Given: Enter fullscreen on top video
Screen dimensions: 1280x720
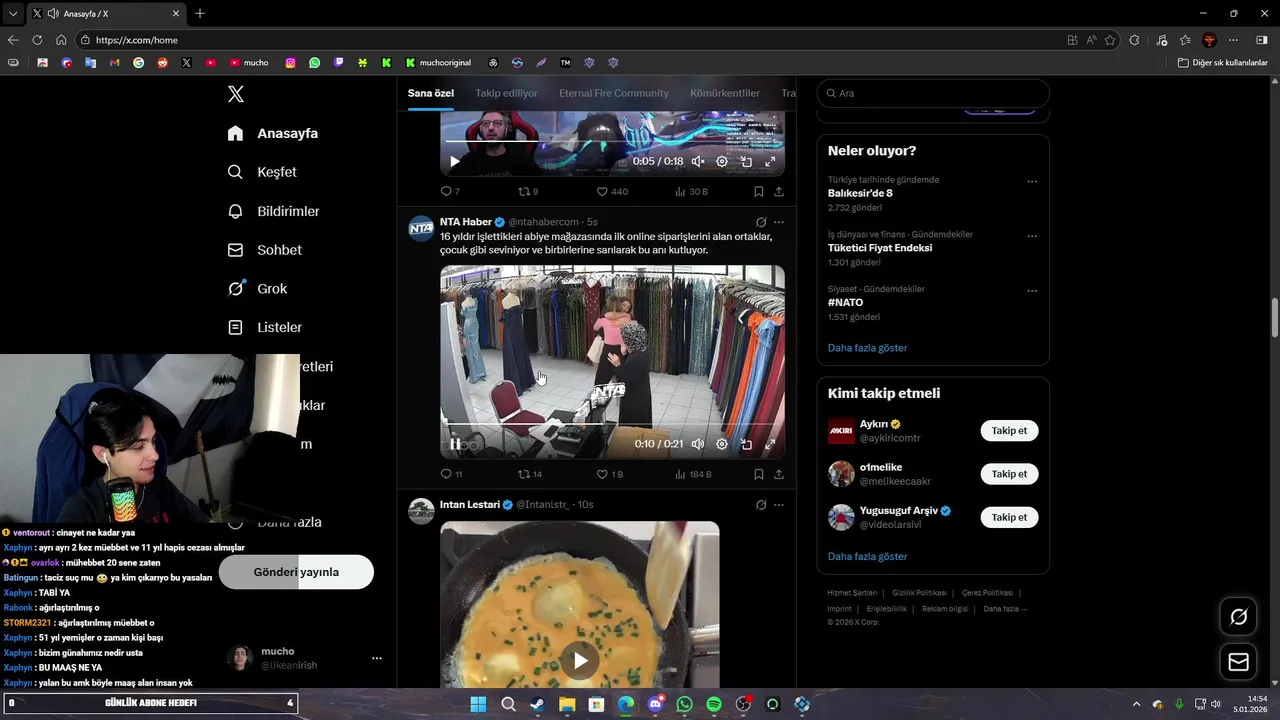Looking at the screenshot, I should click(x=770, y=161).
